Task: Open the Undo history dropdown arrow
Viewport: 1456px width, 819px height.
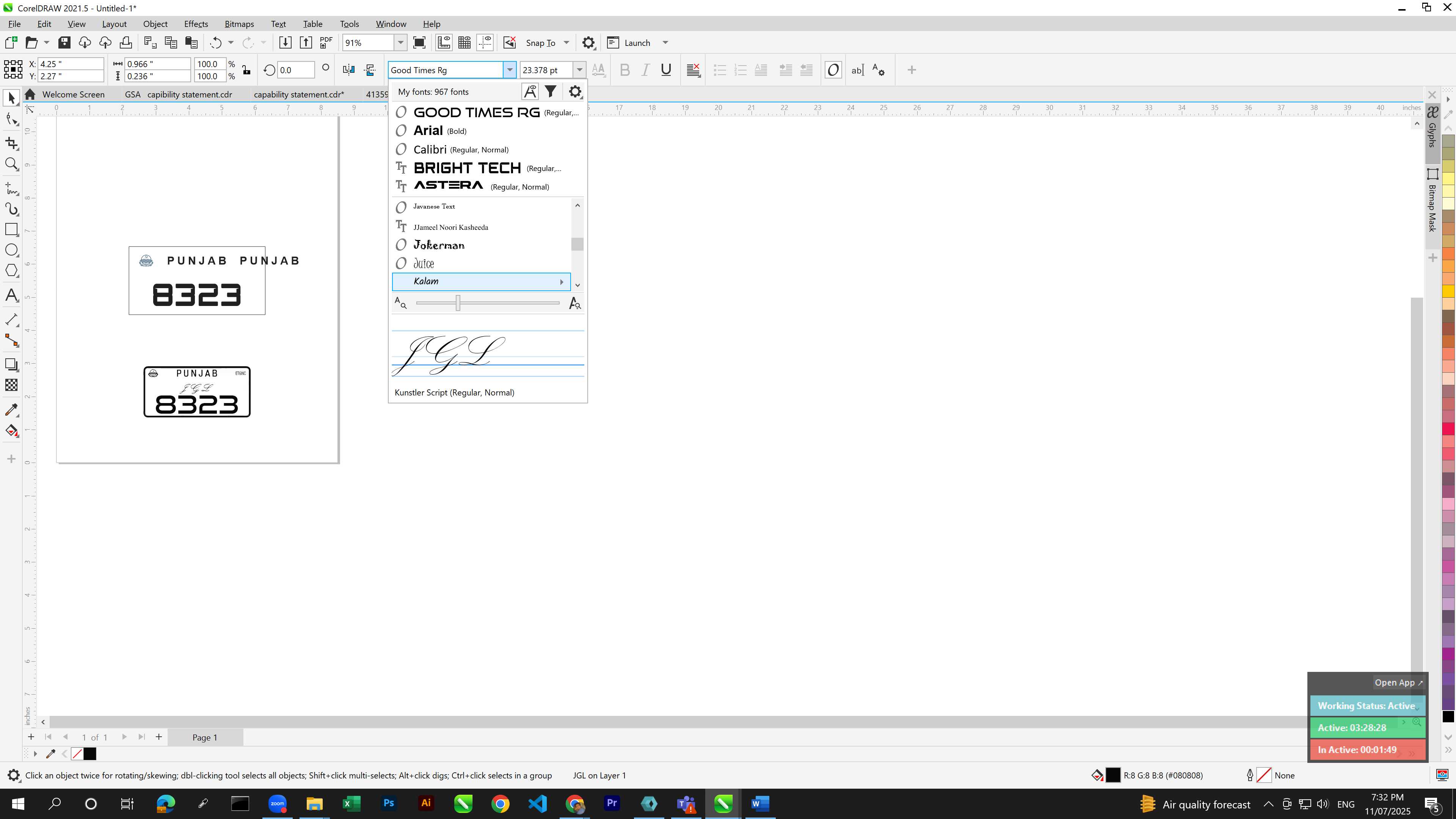Action: click(x=231, y=42)
